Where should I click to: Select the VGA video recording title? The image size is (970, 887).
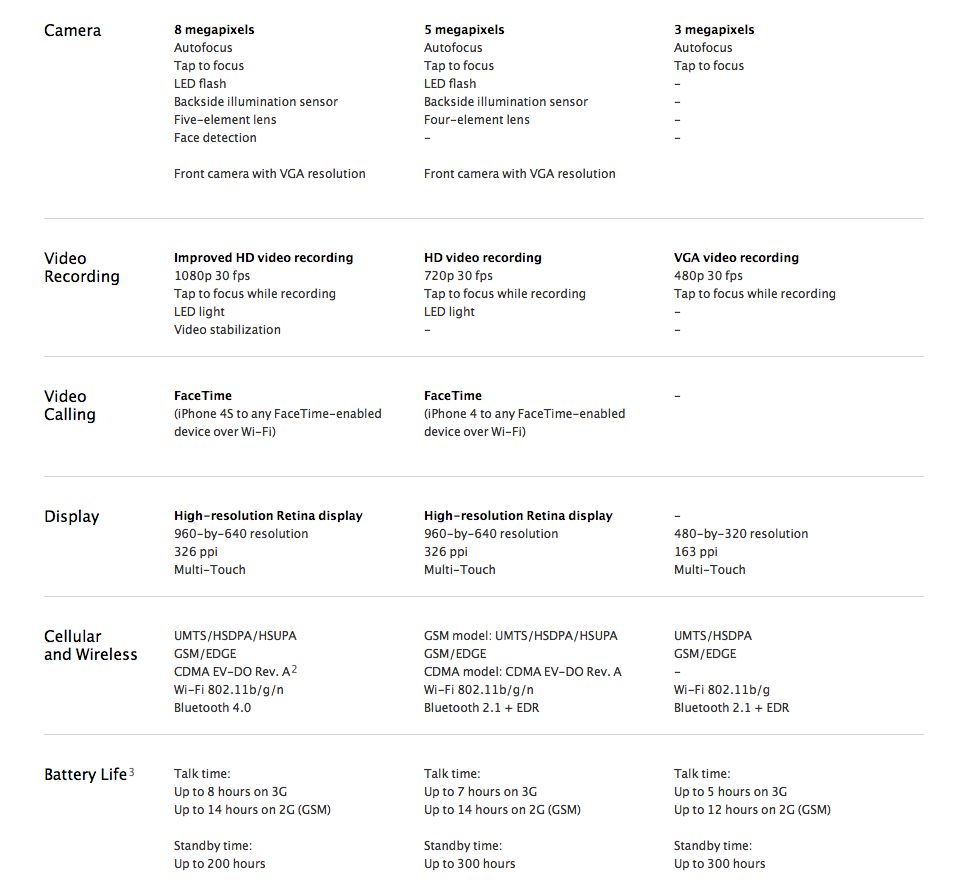[736, 258]
